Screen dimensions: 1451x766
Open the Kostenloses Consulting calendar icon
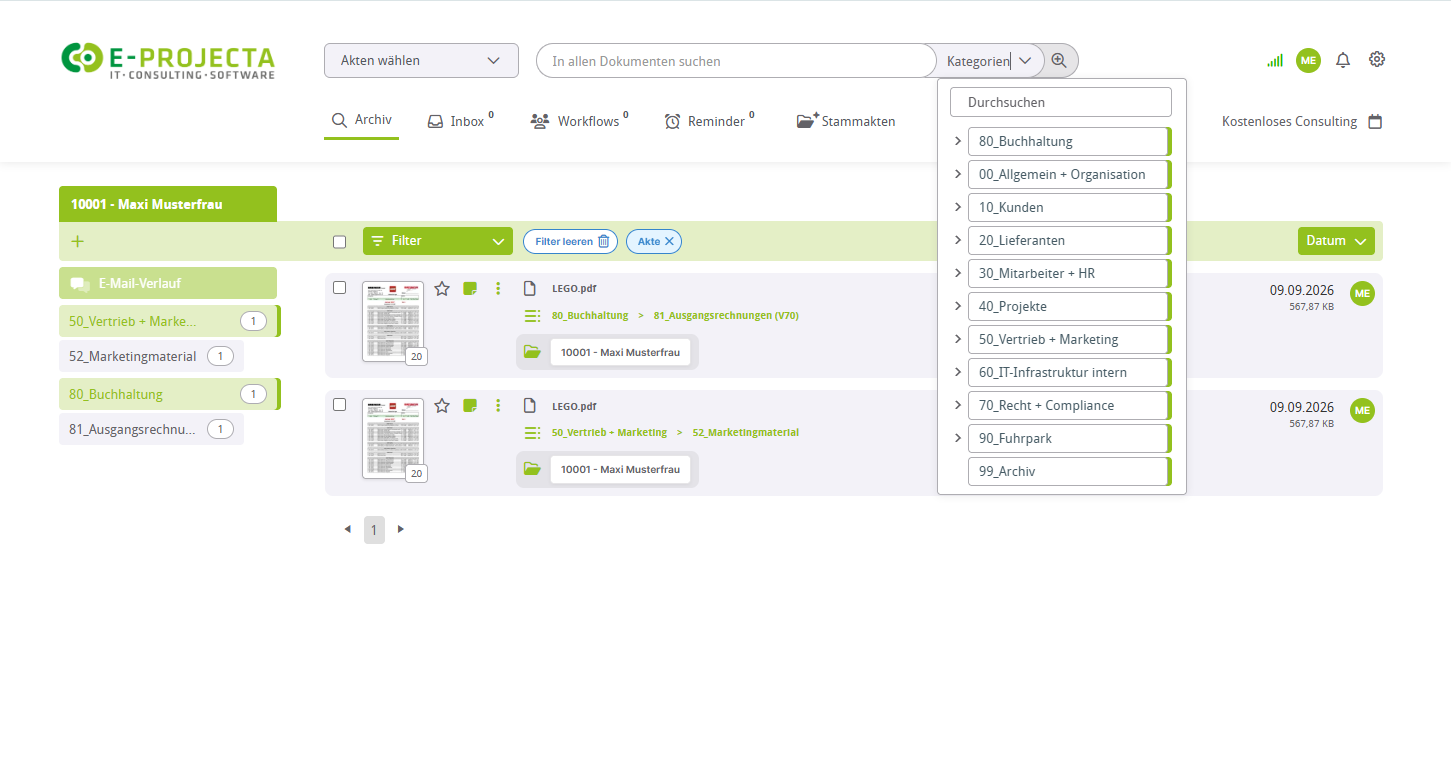click(x=1375, y=121)
